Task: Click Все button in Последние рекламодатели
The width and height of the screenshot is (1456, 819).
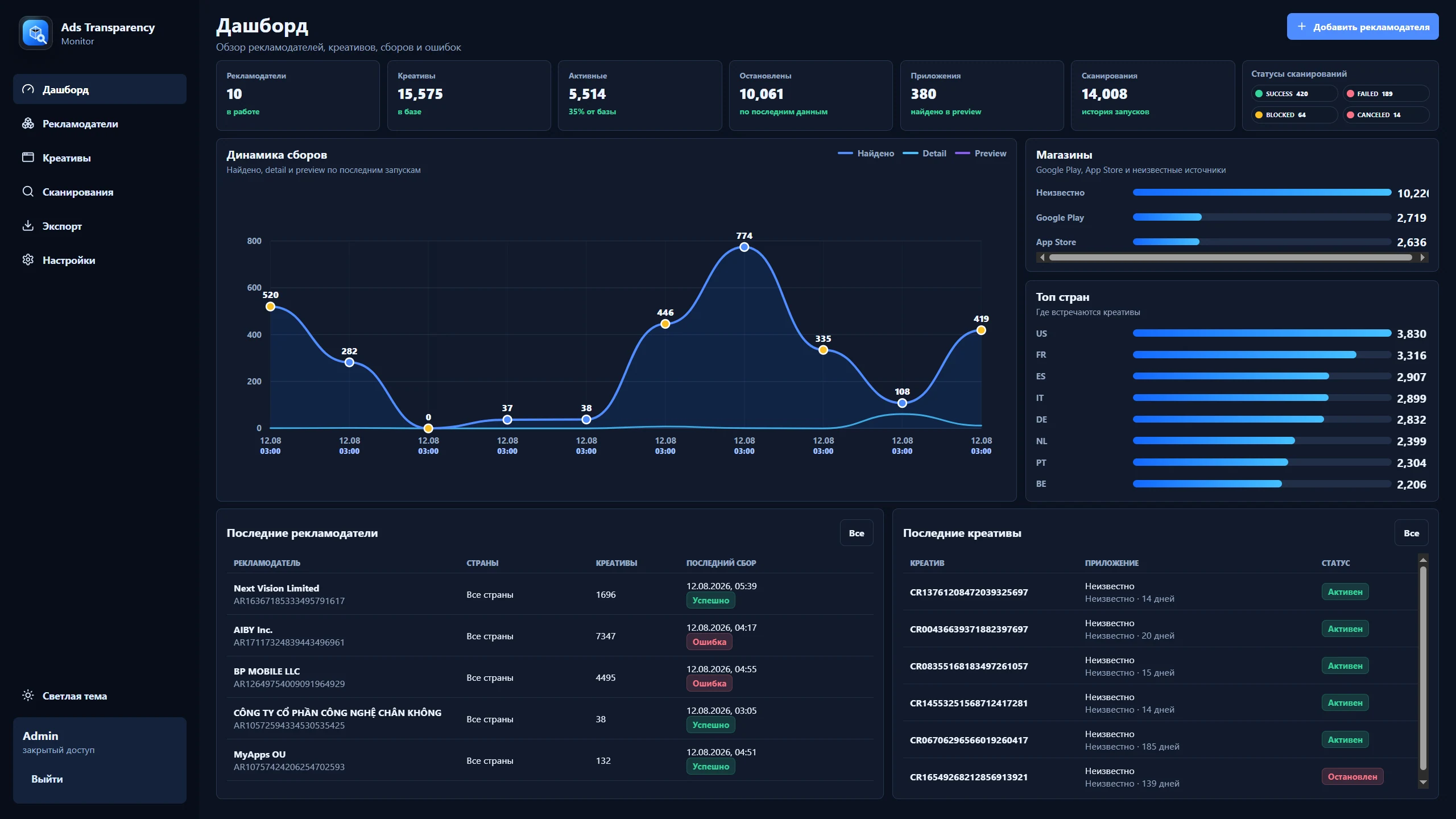Action: pos(857,533)
